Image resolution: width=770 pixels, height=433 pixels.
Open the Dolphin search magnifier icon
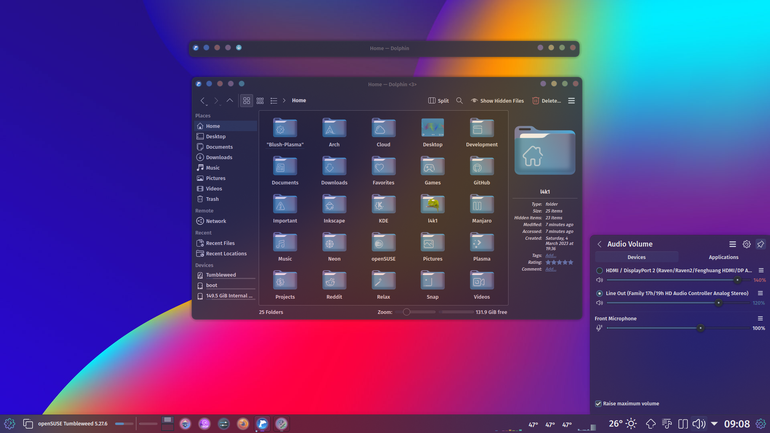coord(459,101)
